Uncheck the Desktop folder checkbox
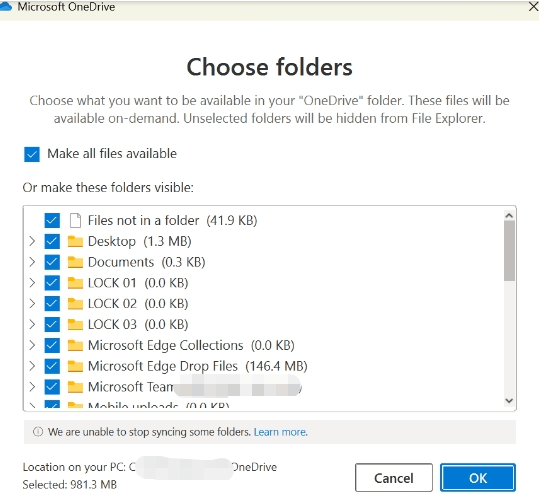The height and width of the screenshot is (499, 539). [52, 241]
